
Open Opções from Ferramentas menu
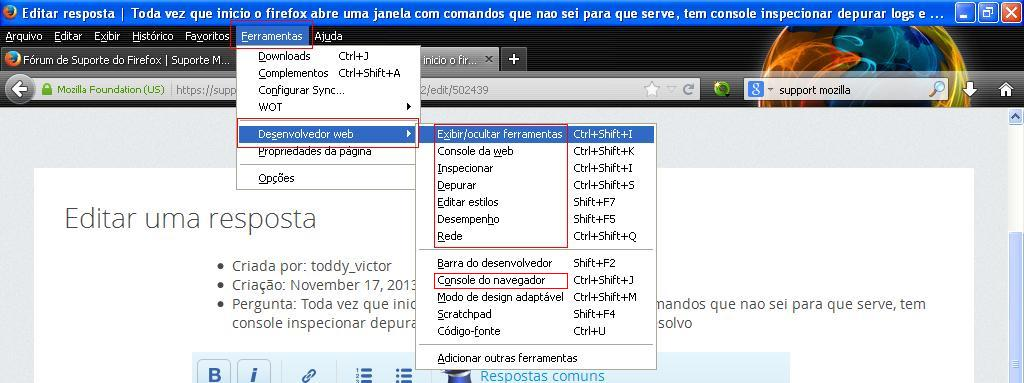click(x=328, y=178)
